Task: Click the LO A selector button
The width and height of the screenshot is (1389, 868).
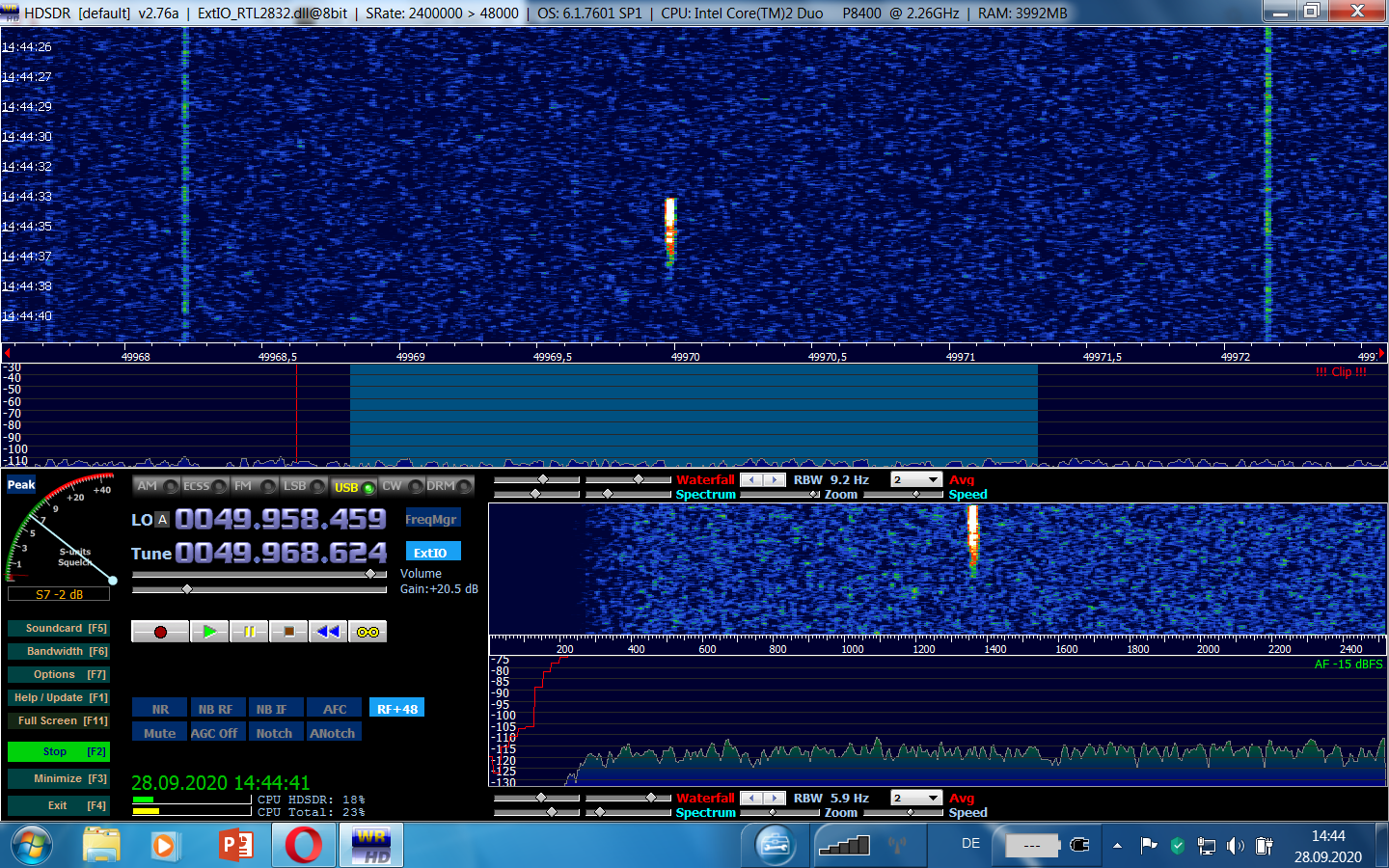Action: [162, 519]
